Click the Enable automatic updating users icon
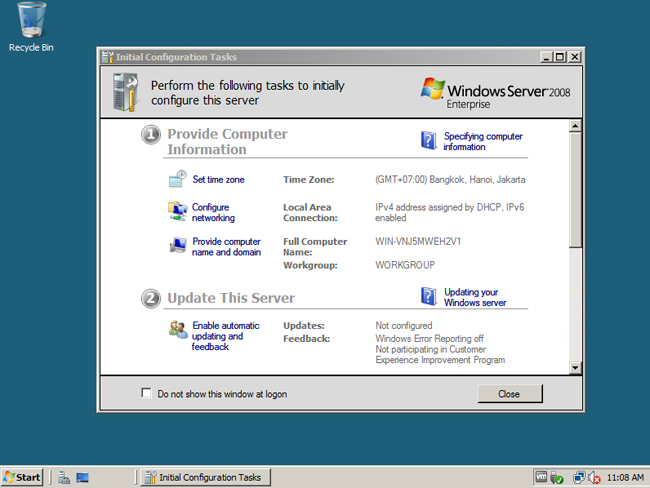The height and width of the screenshot is (488, 650). 178,330
